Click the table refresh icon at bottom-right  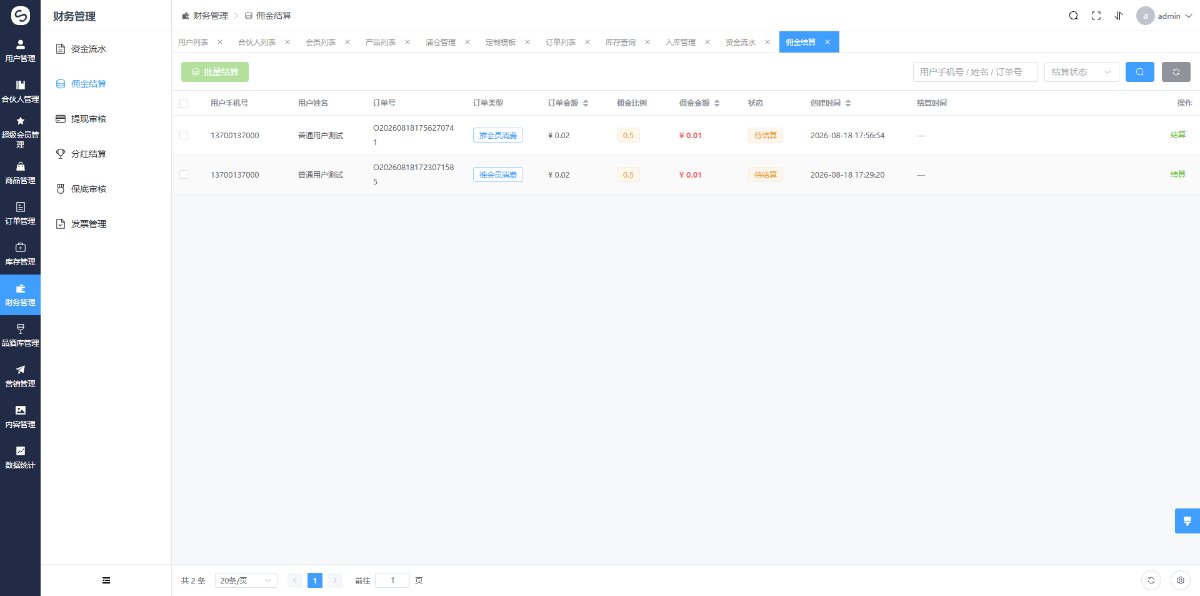[x=1152, y=580]
